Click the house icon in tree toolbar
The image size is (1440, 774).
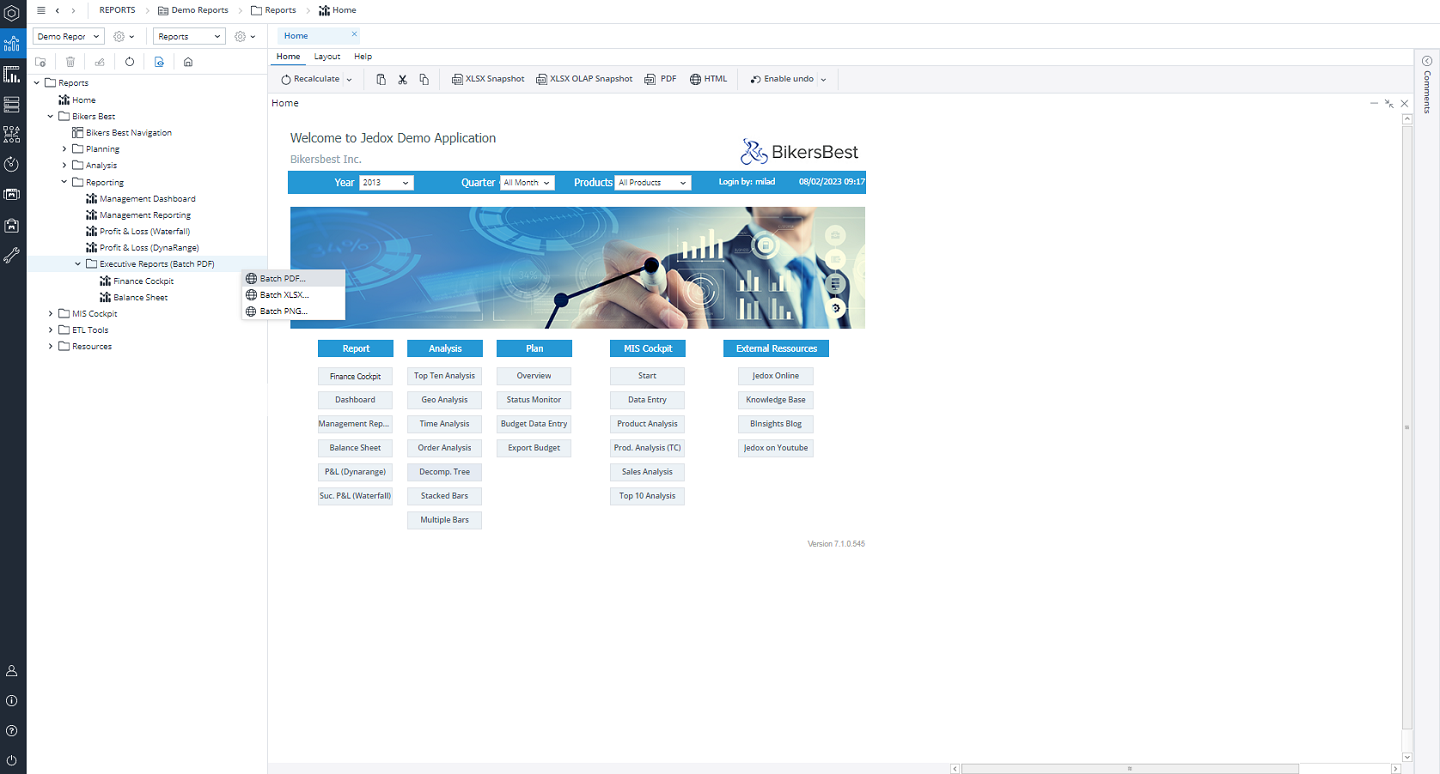pos(188,62)
